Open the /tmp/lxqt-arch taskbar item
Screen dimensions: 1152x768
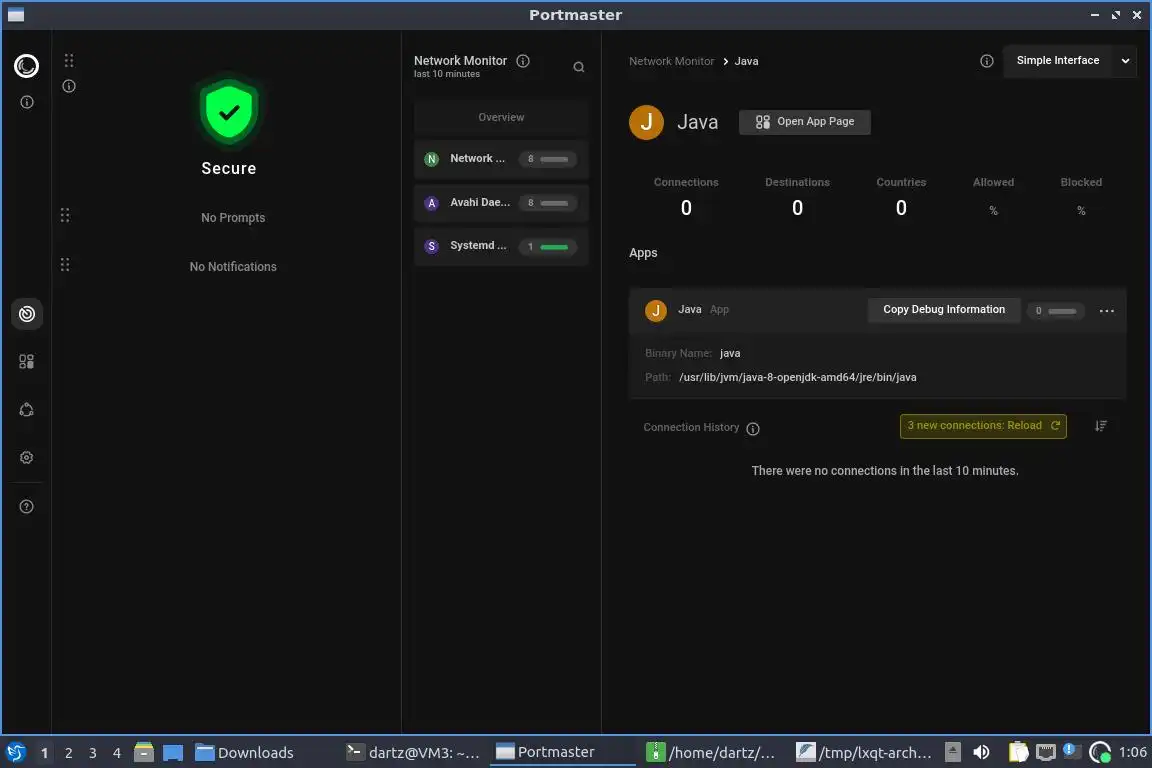click(x=864, y=753)
